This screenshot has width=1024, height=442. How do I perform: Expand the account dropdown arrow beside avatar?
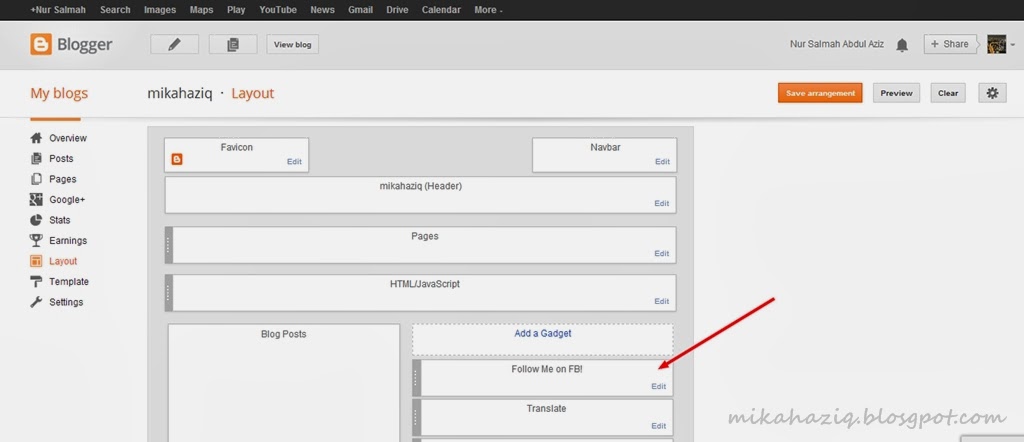[x=1012, y=45]
